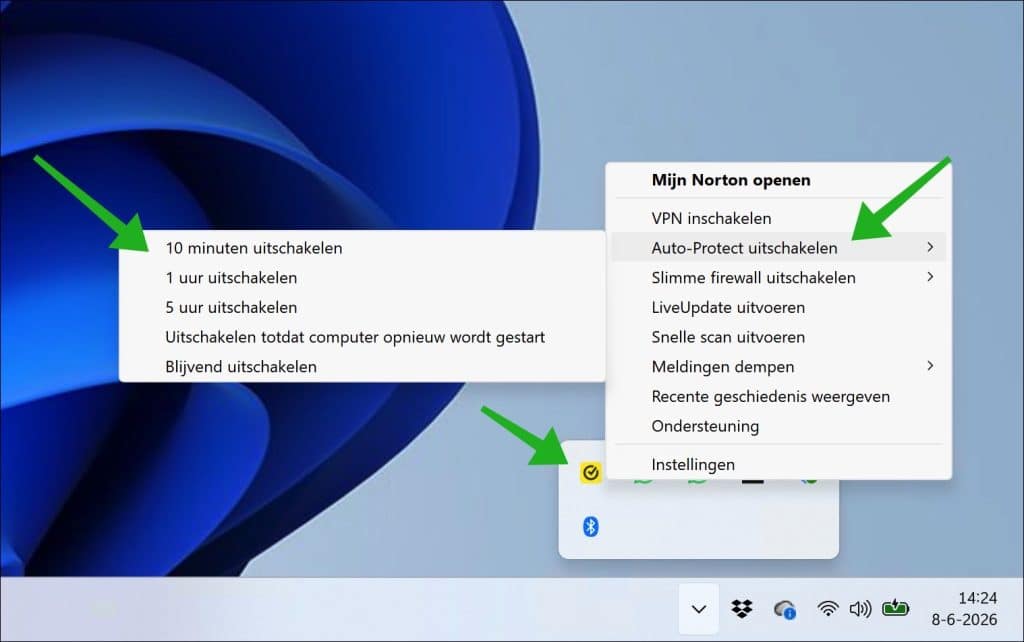Select Auto-Protect uitschakelen menu entry
The image size is (1024, 642).
point(778,248)
